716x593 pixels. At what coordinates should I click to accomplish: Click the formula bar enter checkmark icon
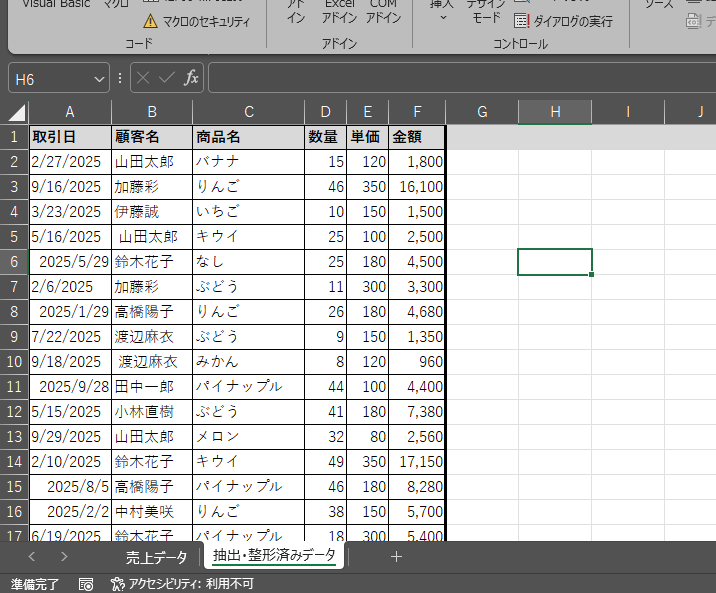(x=167, y=78)
